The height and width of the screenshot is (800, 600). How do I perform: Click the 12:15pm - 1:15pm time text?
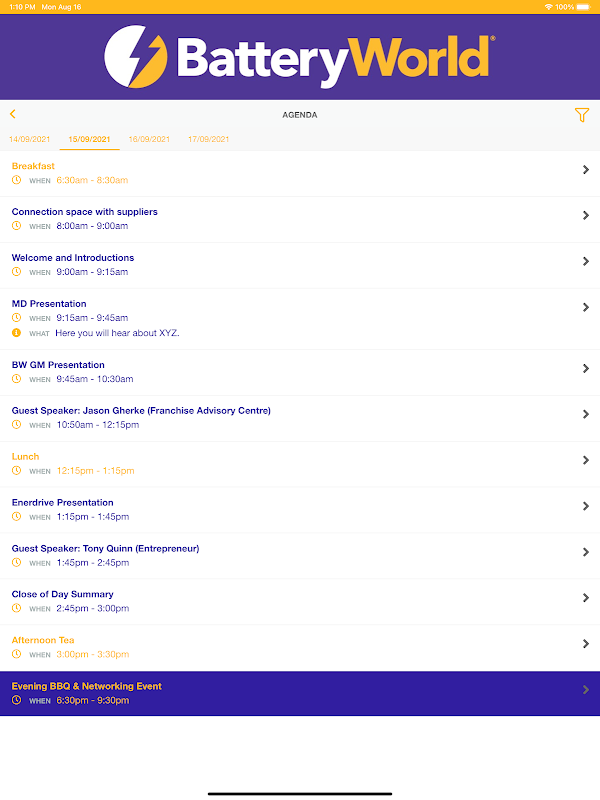click(95, 471)
